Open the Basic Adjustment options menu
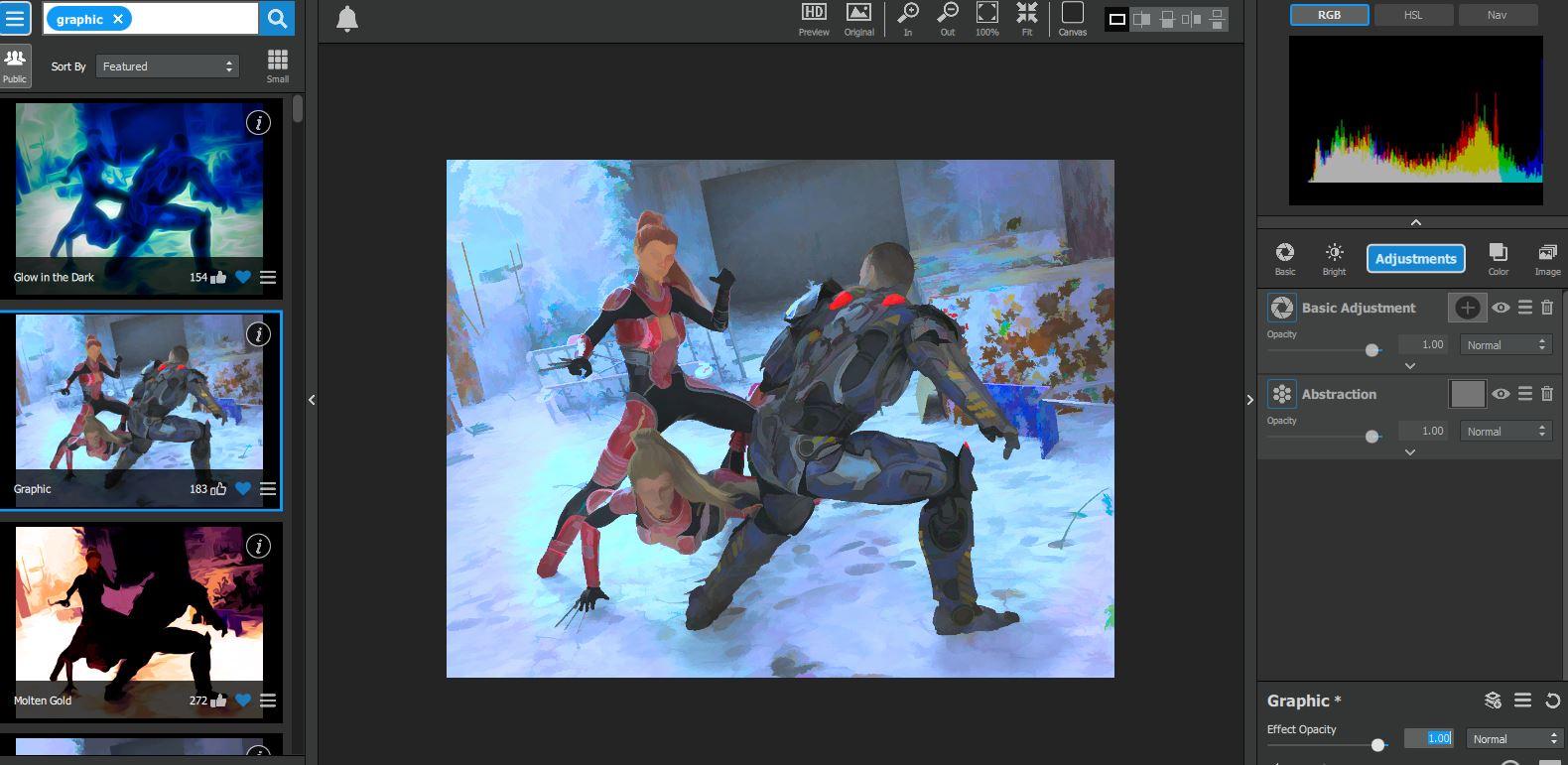 pyautogui.click(x=1525, y=308)
